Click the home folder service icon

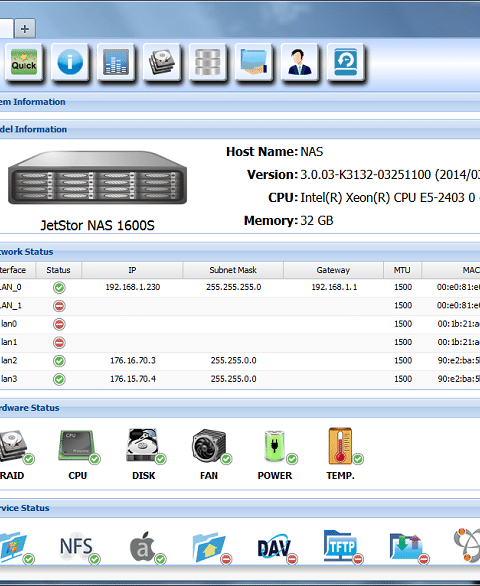212,548
